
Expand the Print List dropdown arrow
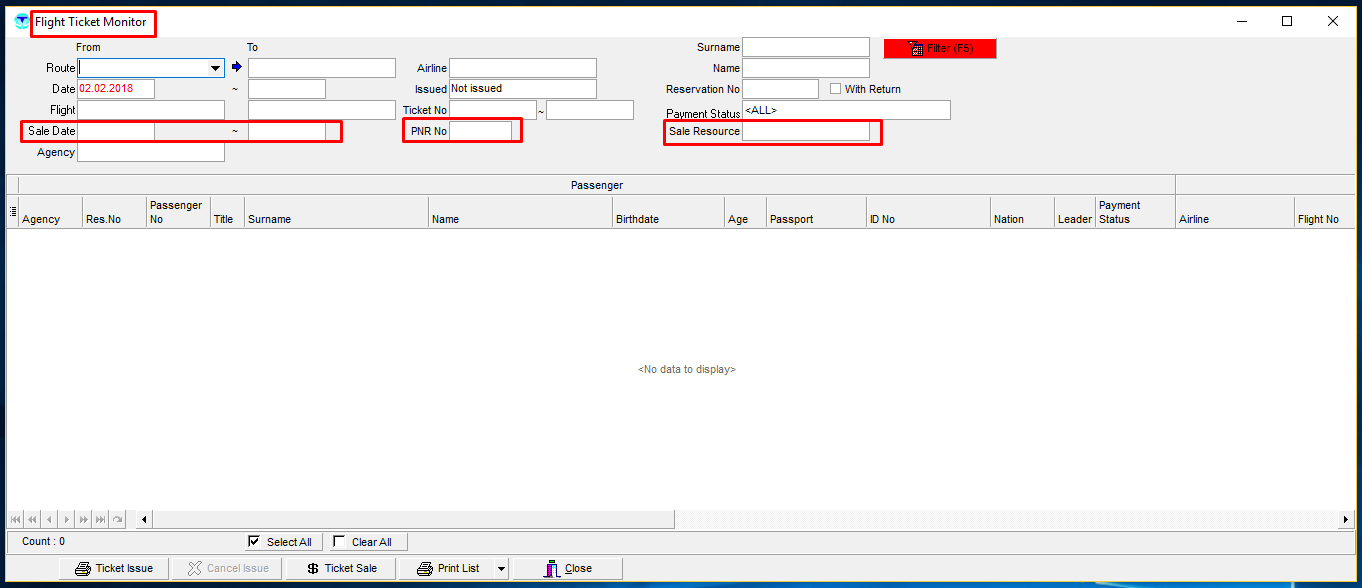coord(500,569)
